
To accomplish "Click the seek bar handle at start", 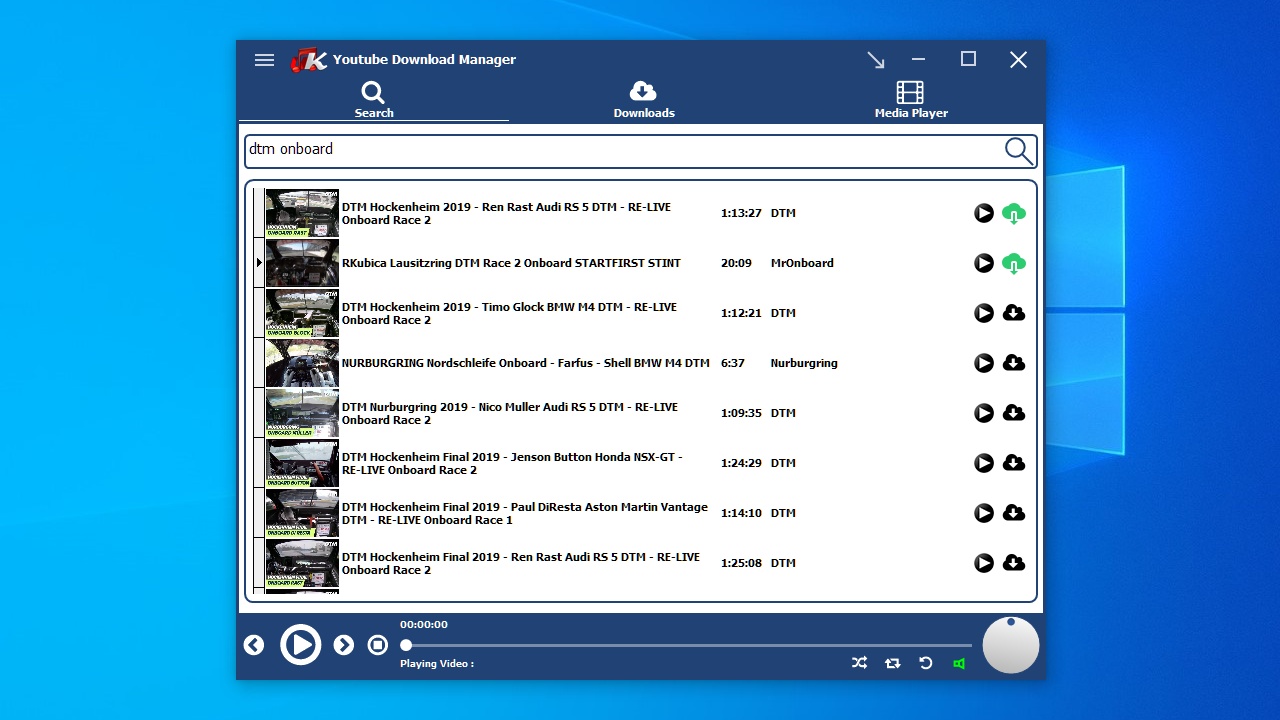I will tap(406, 645).
